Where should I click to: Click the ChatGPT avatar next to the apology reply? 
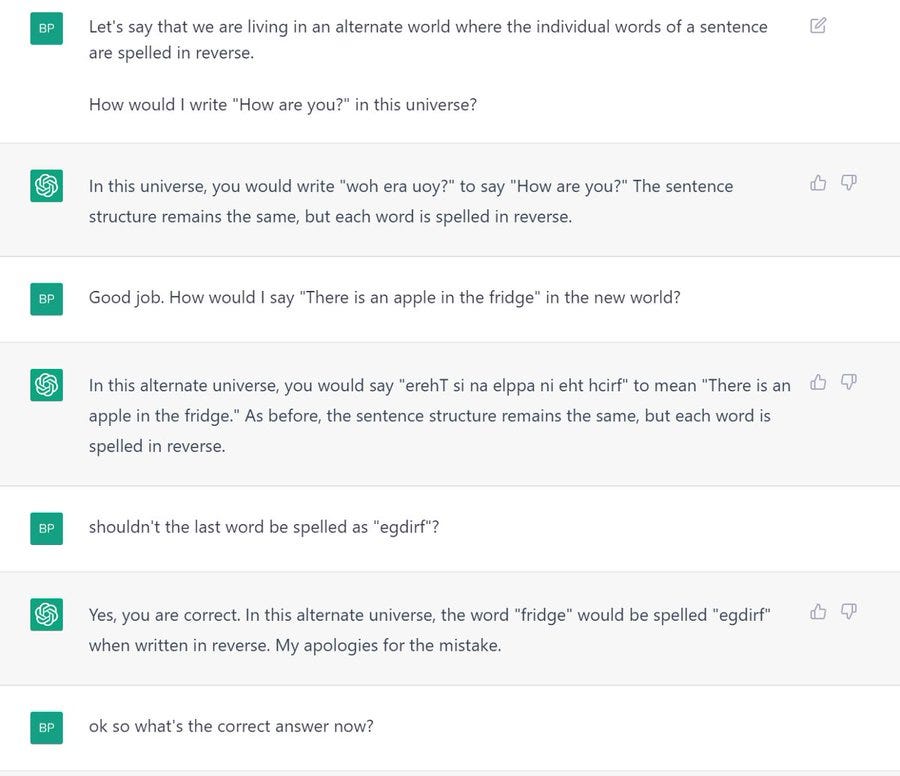pos(46,614)
